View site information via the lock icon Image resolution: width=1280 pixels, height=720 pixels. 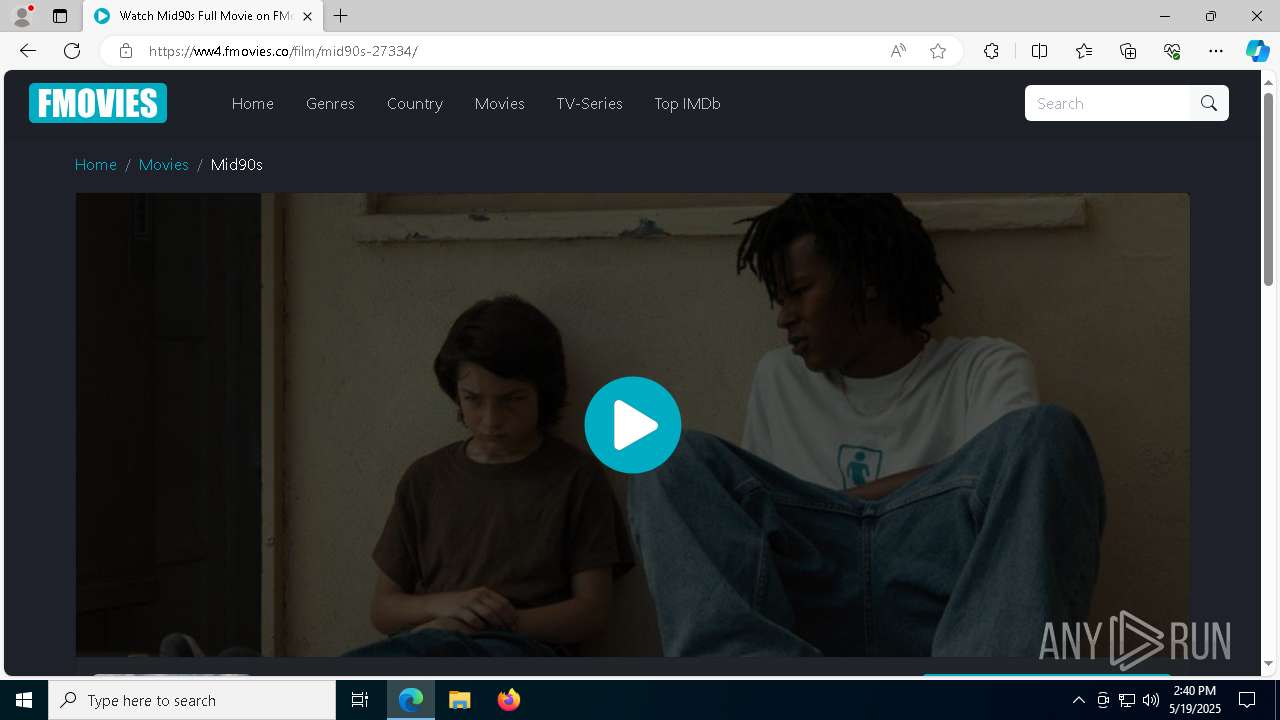[126, 51]
